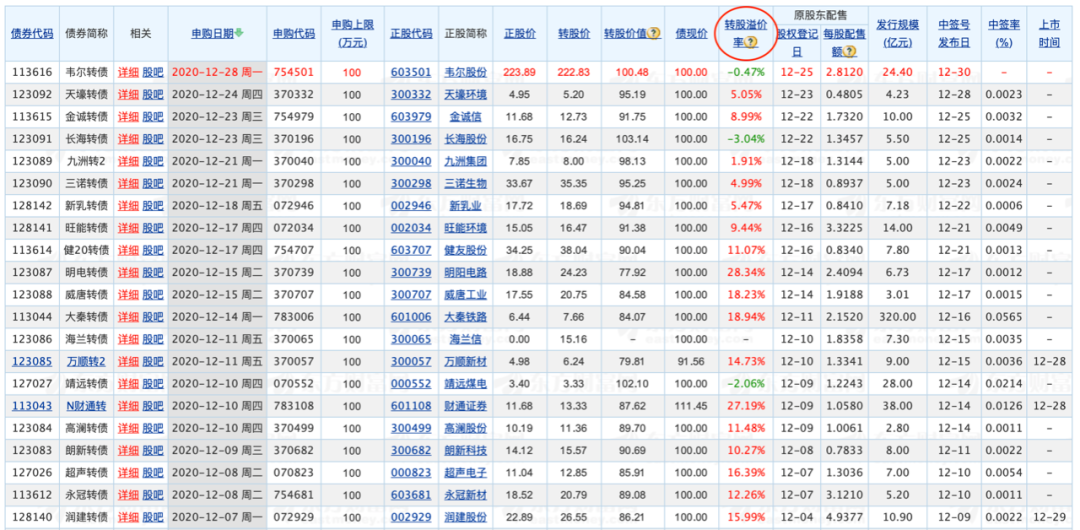Select 债现价 cell 111.45
The height and width of the screenshot is (530, 1080).
coord(691,406)
